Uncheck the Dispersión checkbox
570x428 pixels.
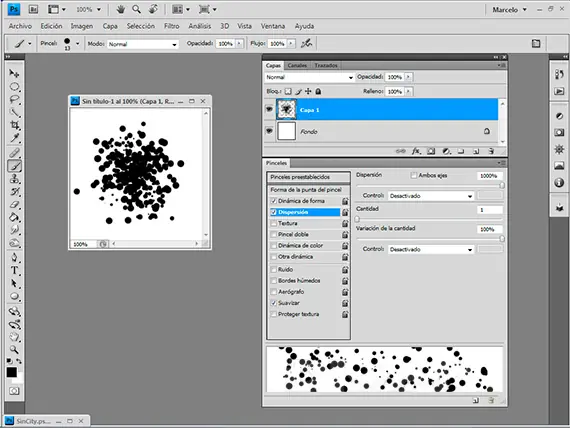[x=274, y=212]
